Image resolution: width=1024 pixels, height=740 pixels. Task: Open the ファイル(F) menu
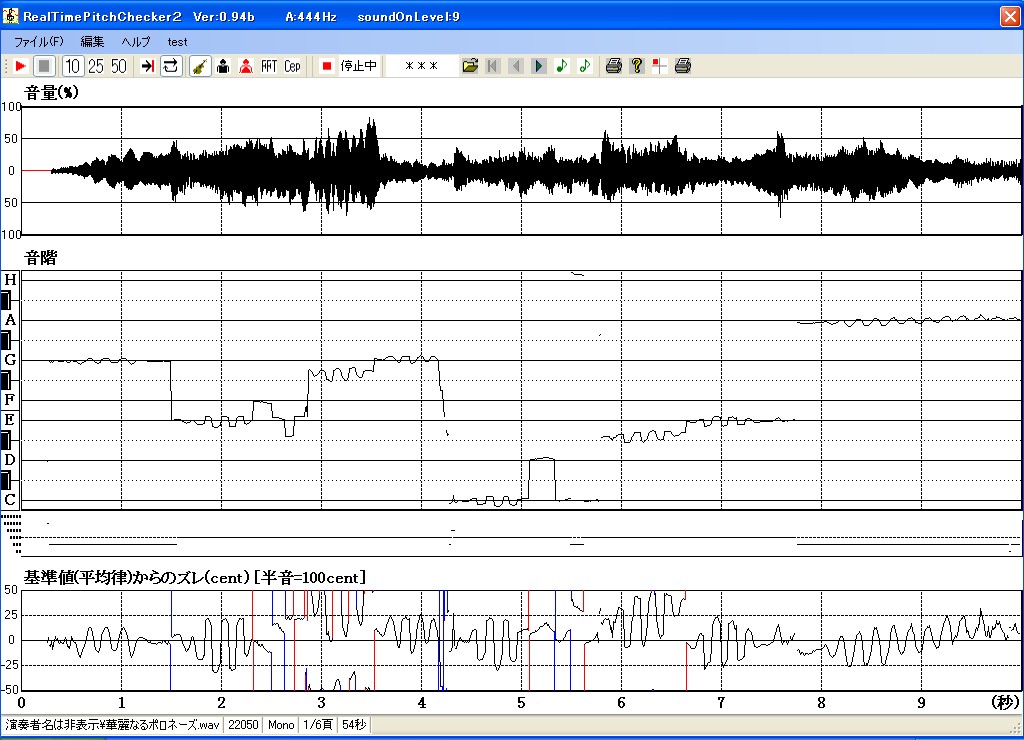coord(39,42)
